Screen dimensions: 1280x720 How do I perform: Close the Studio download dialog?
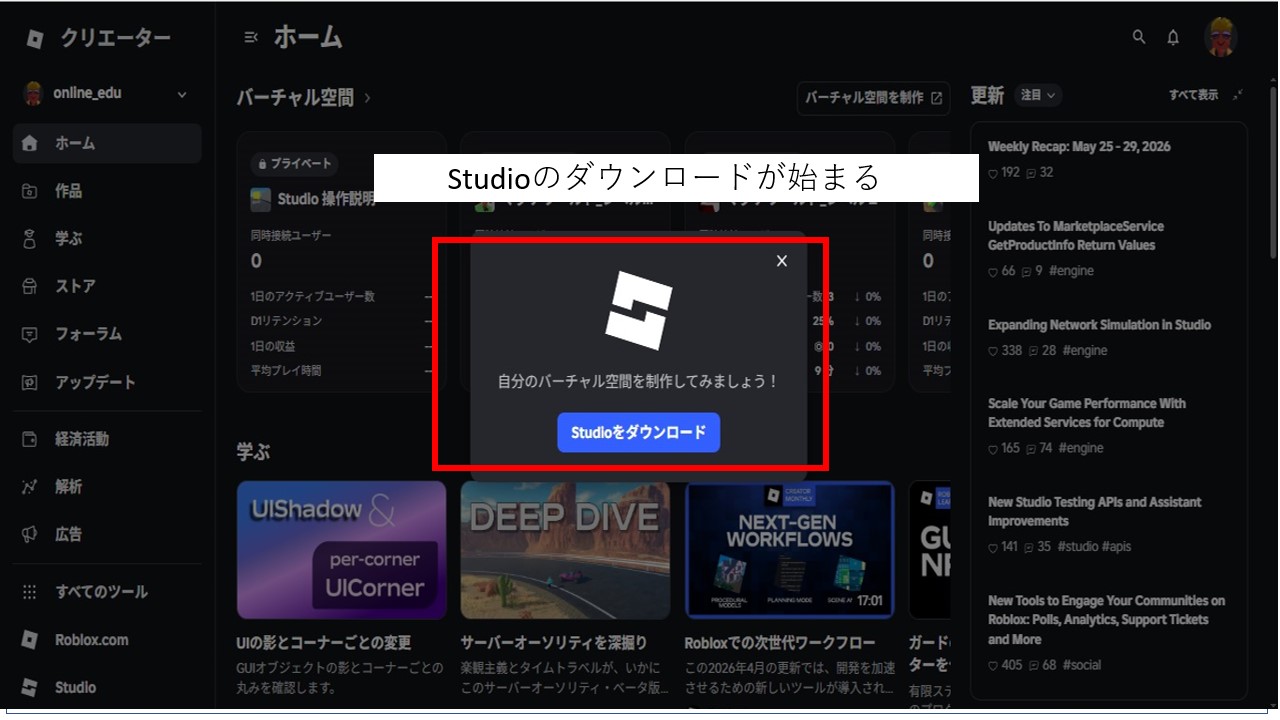click(782, 261)
